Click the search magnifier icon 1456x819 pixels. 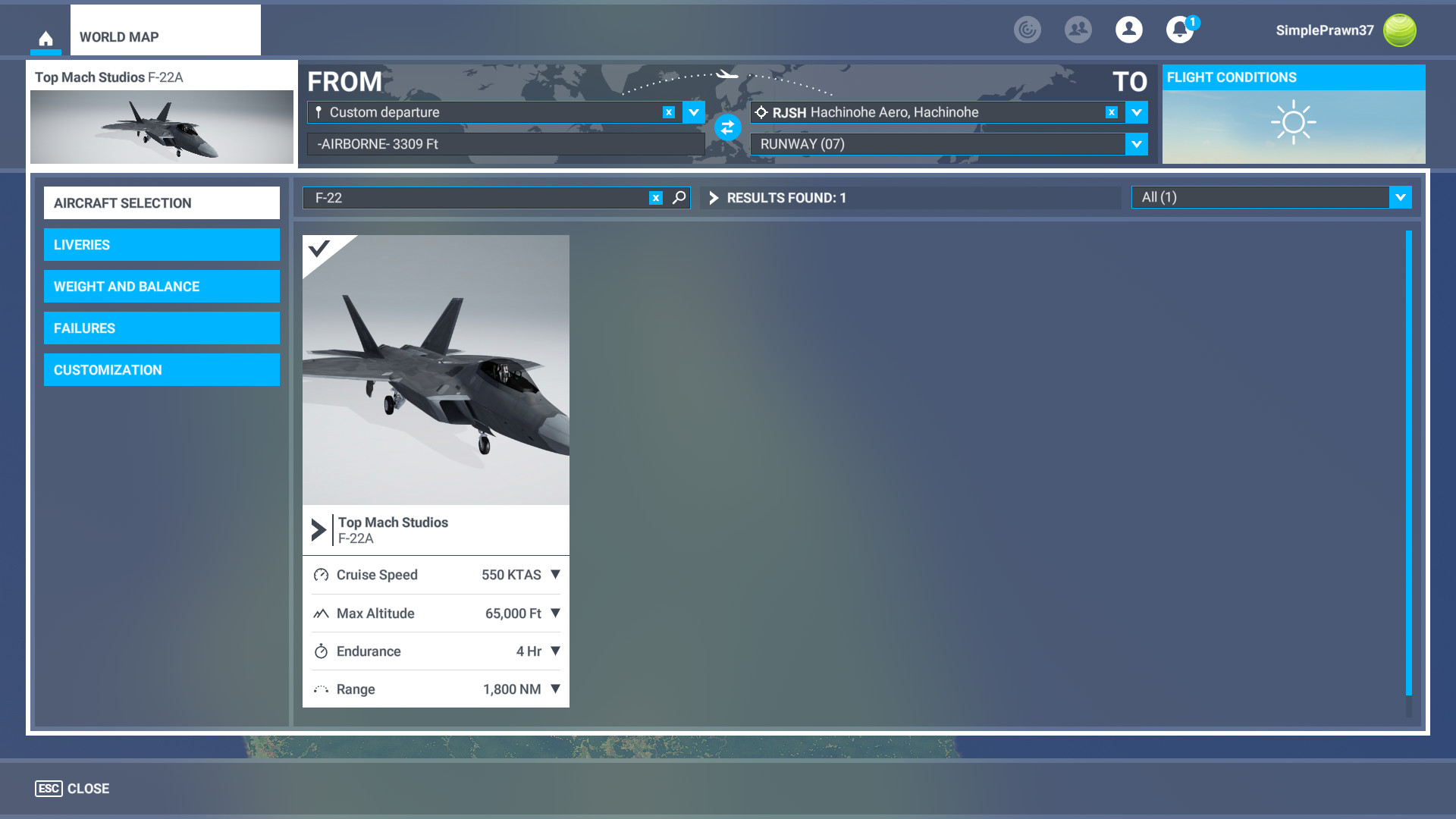(x=679, y=198)
